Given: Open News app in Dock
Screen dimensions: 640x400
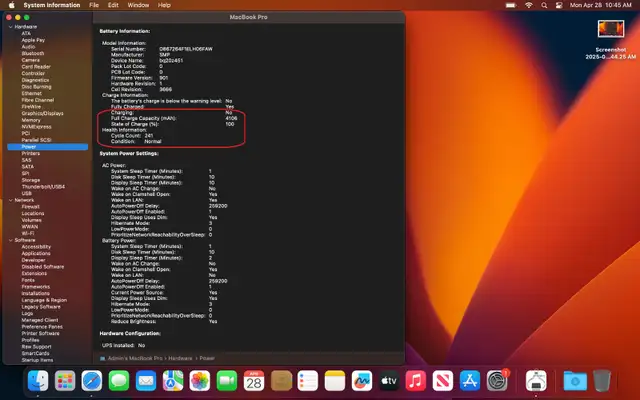Looking at the screenshot, I should [x=443, y=381].
